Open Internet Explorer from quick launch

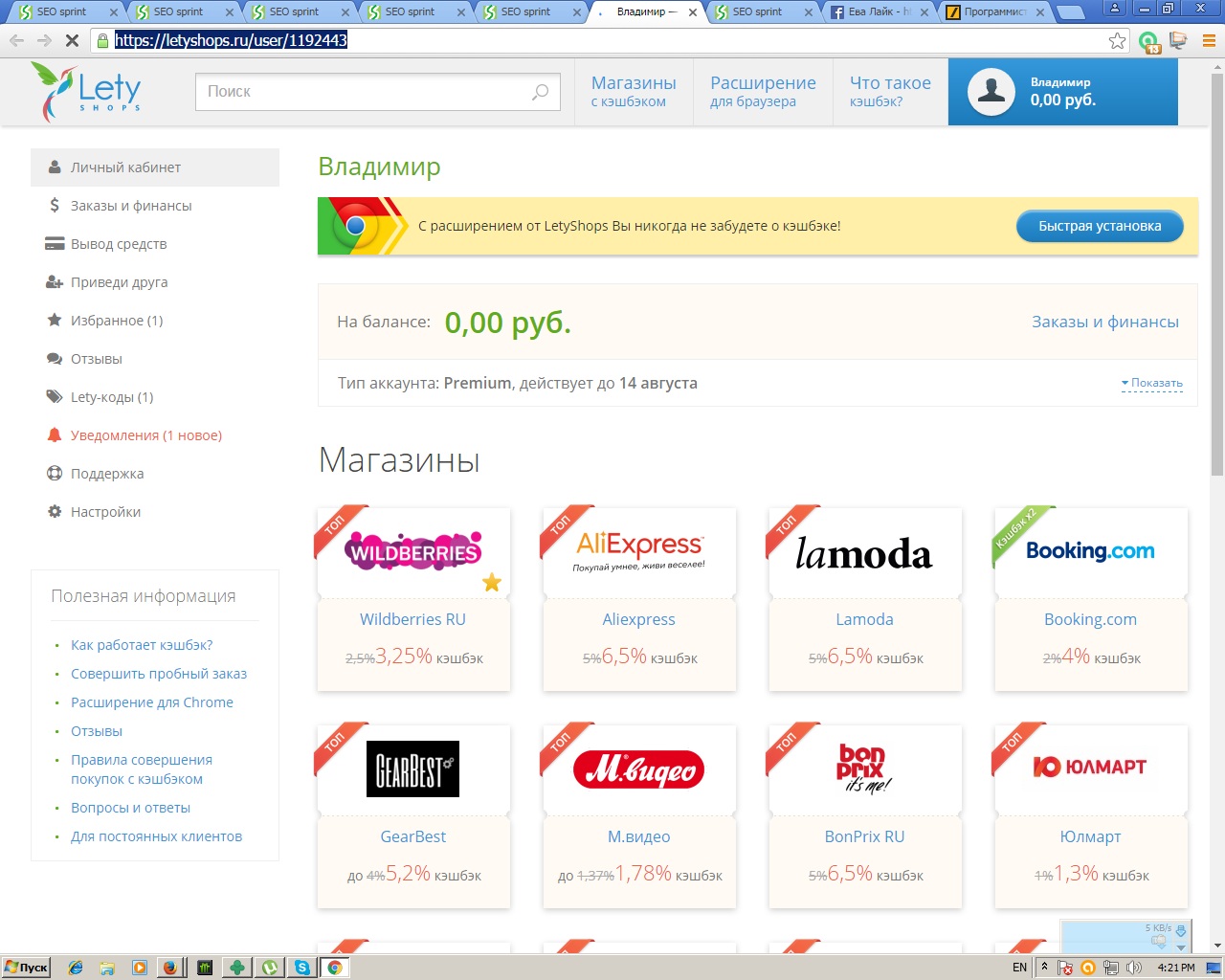tap(76, 968)
